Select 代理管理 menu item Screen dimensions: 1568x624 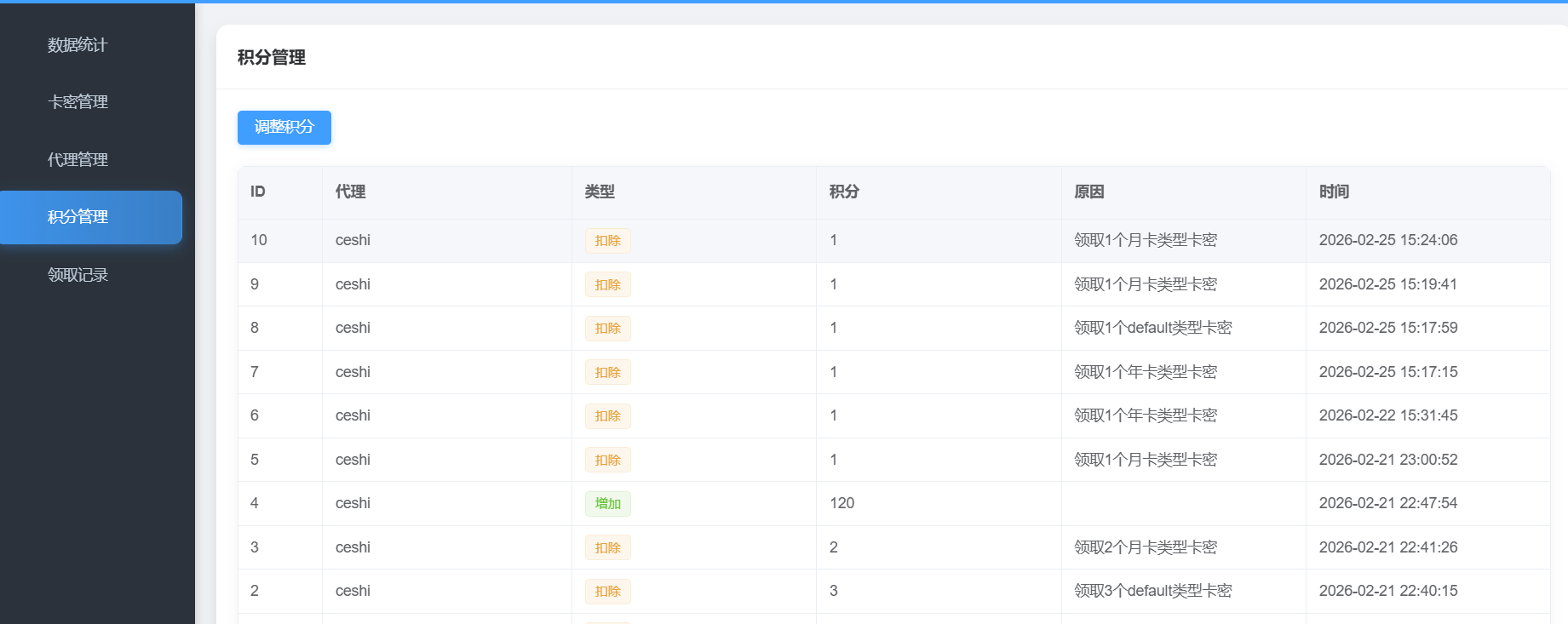pos(78,160)
